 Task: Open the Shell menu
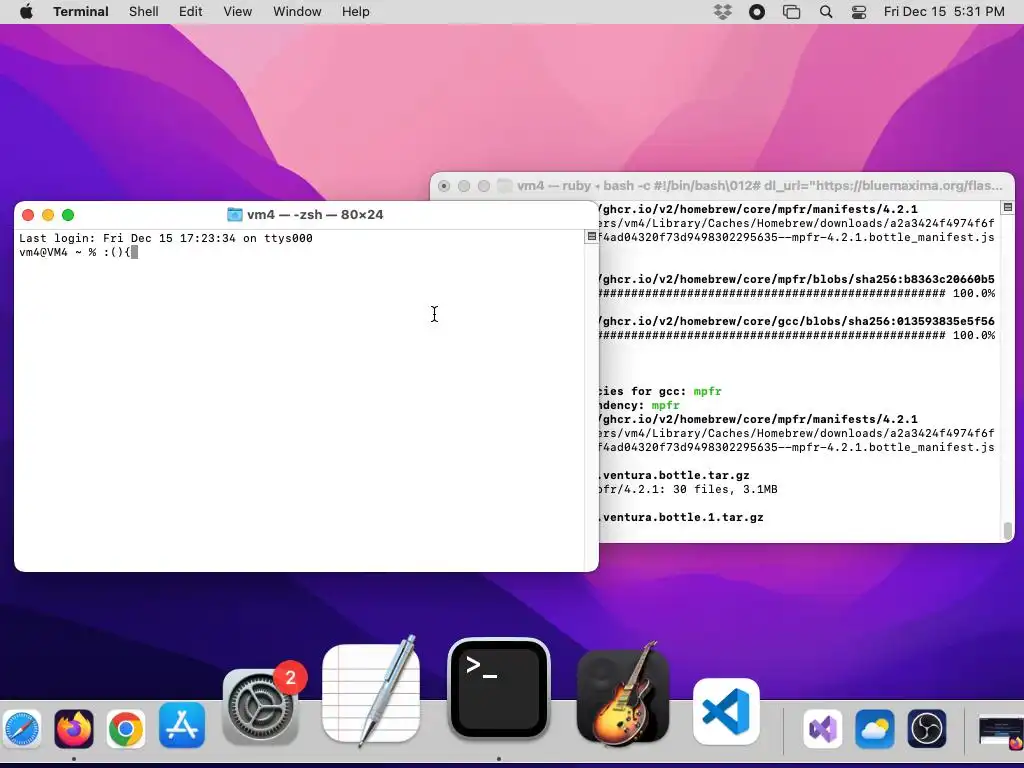144,12
